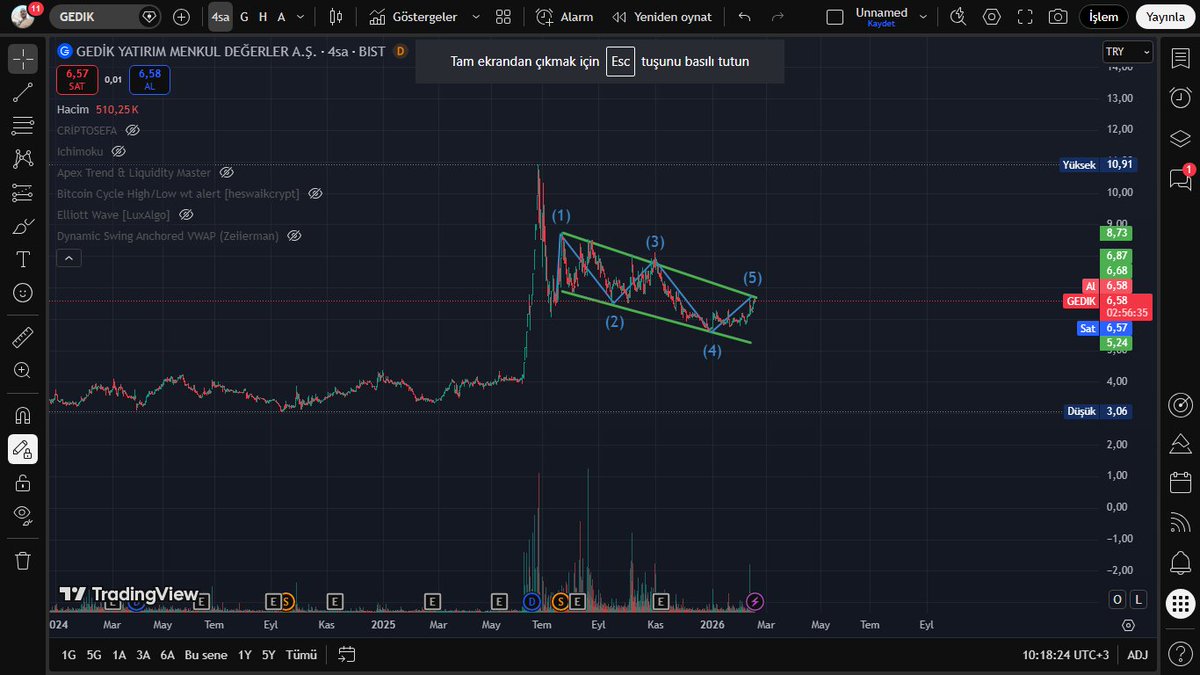The height and width of the screenshot is (675, 1200).
Task: Open the chart style candles selector
Action: 335,17
